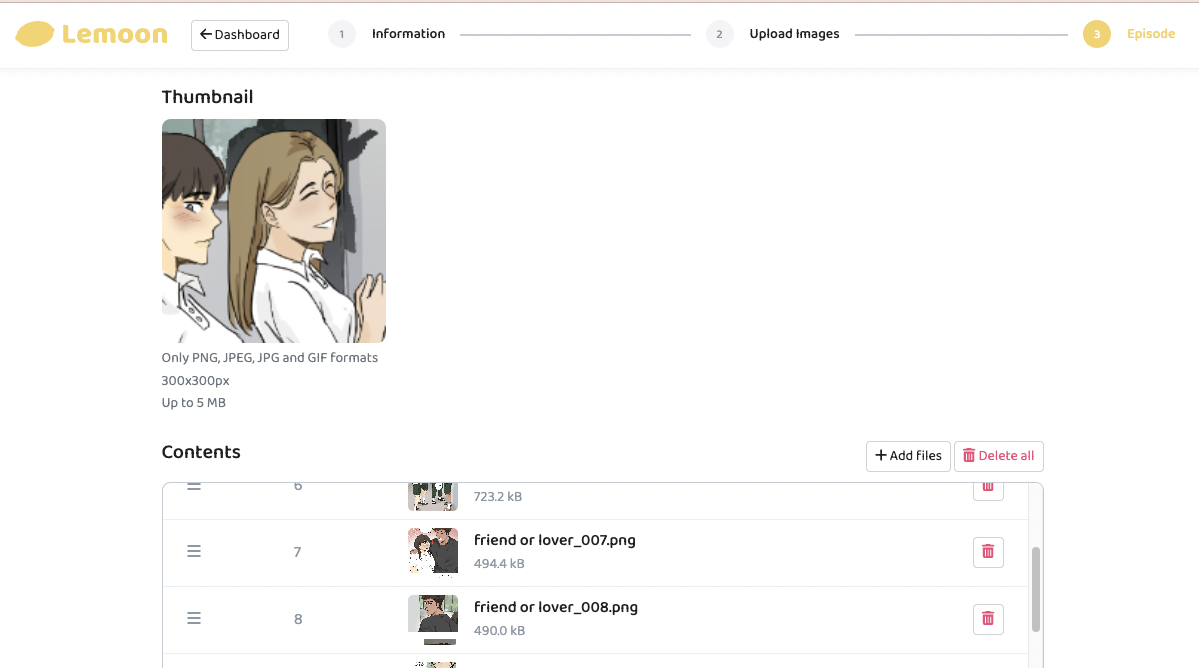Go to the Information step

point(408,34)
